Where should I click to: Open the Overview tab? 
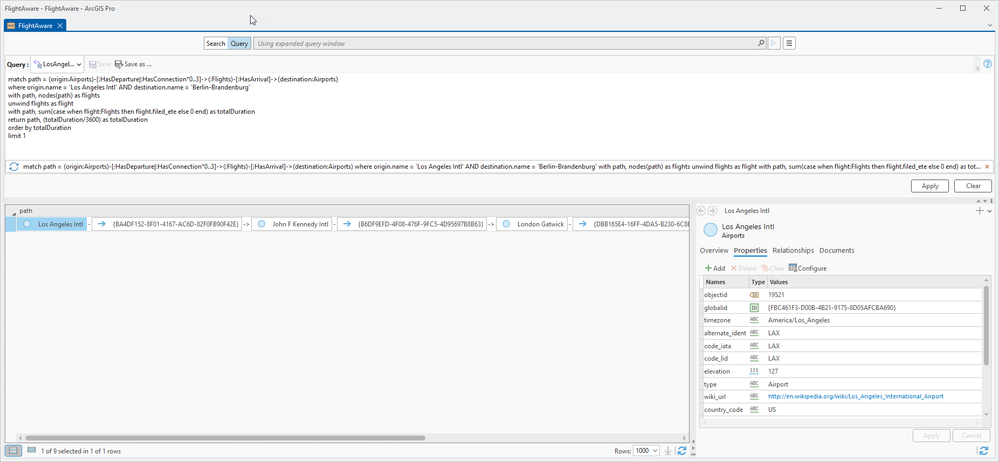pos(714,250)
